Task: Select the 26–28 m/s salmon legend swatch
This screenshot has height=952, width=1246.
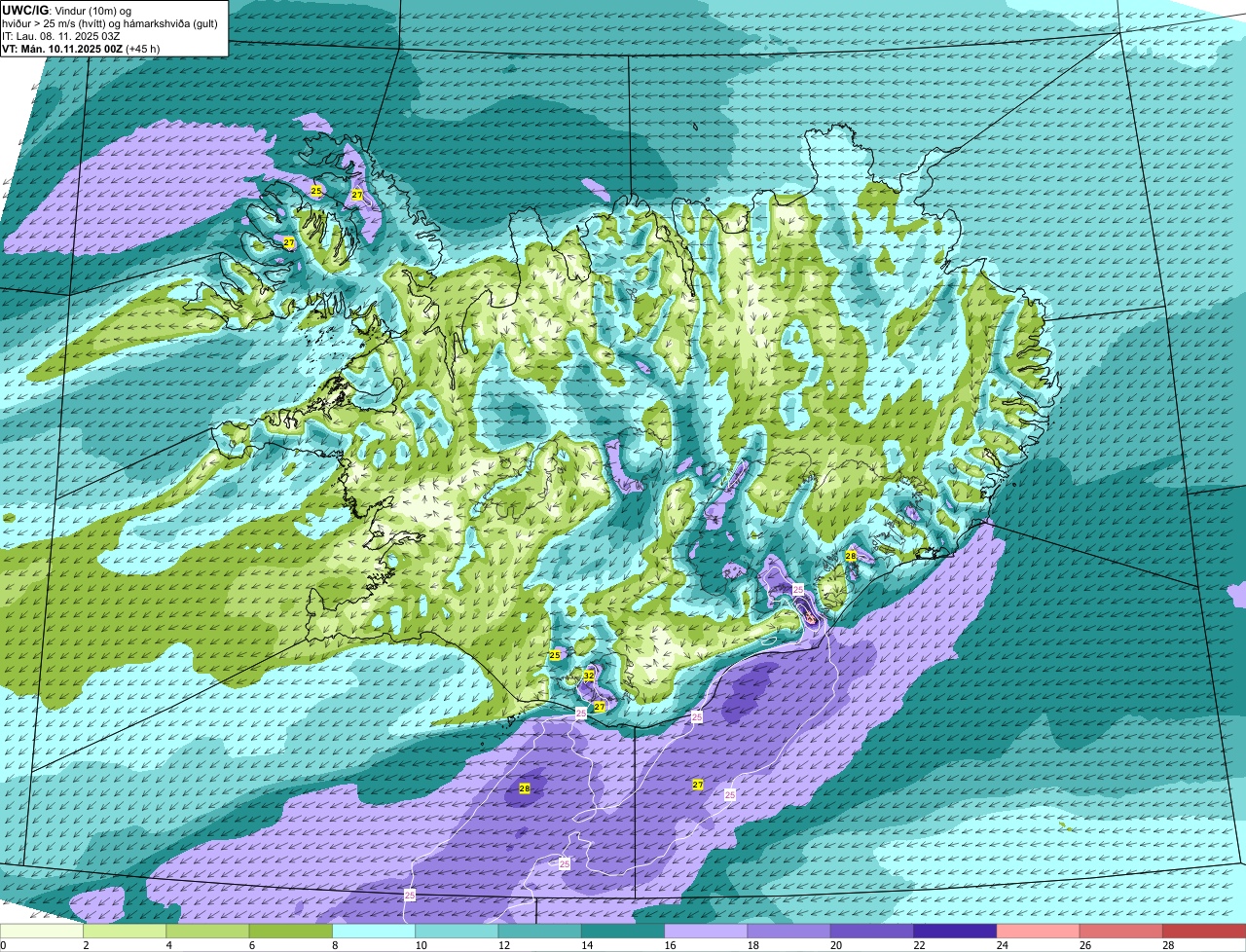Action: tap(1121, 932)
